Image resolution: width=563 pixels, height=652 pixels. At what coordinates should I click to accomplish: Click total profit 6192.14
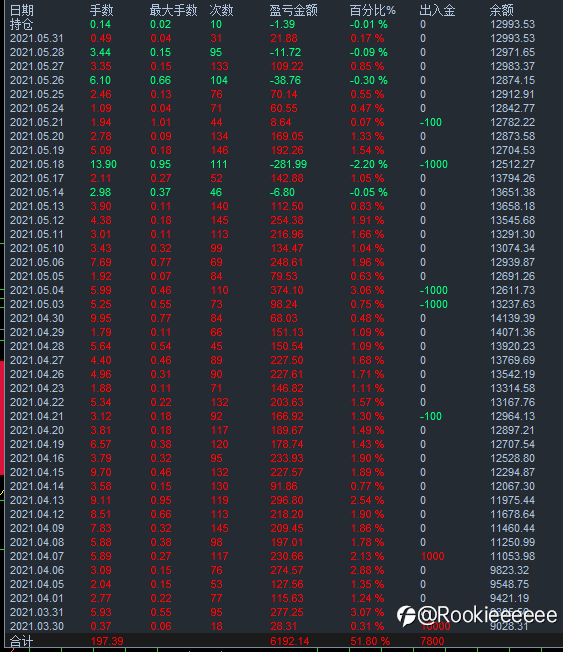coord(289,642)
